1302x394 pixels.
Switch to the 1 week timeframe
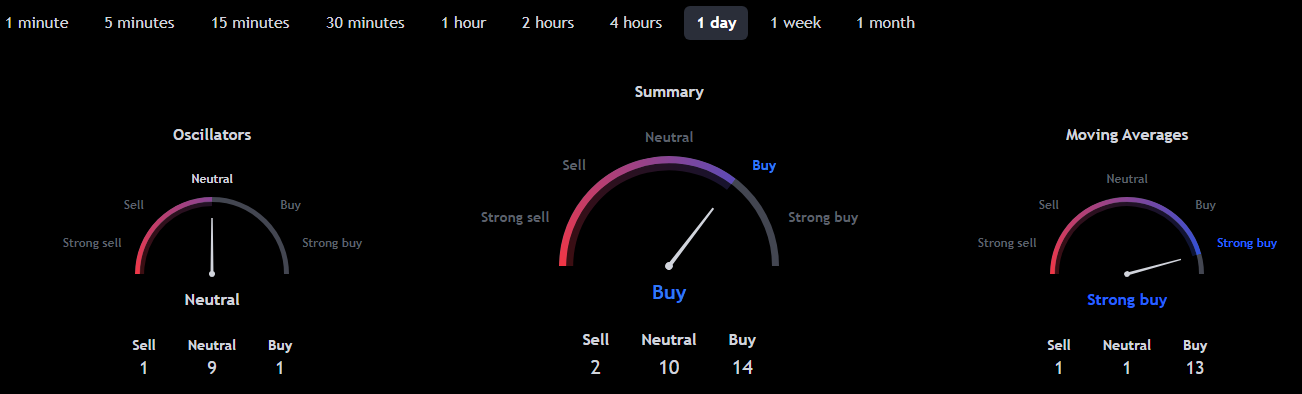click(796, 23)
